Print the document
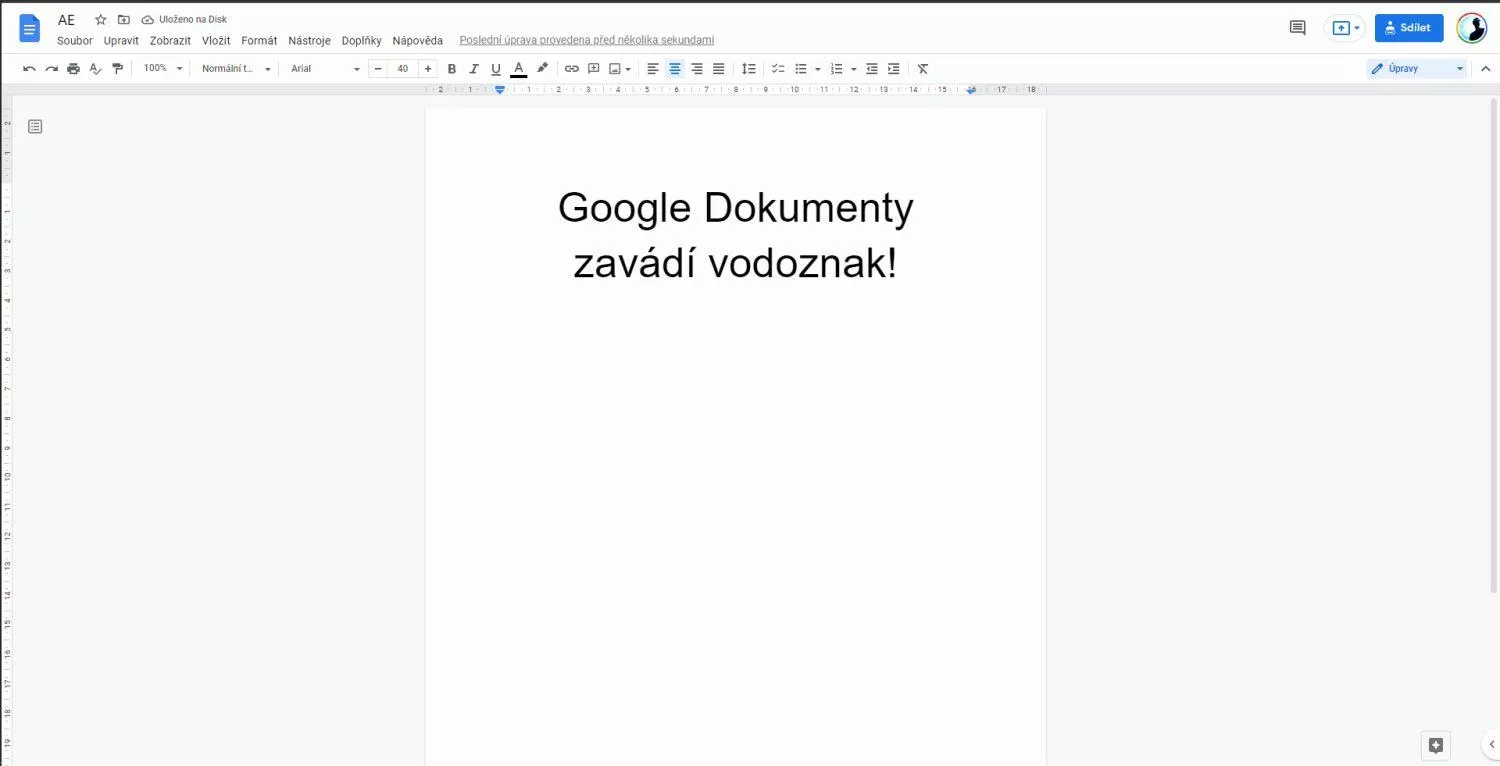Screen dimensions: 1500x766 [73, 69]
